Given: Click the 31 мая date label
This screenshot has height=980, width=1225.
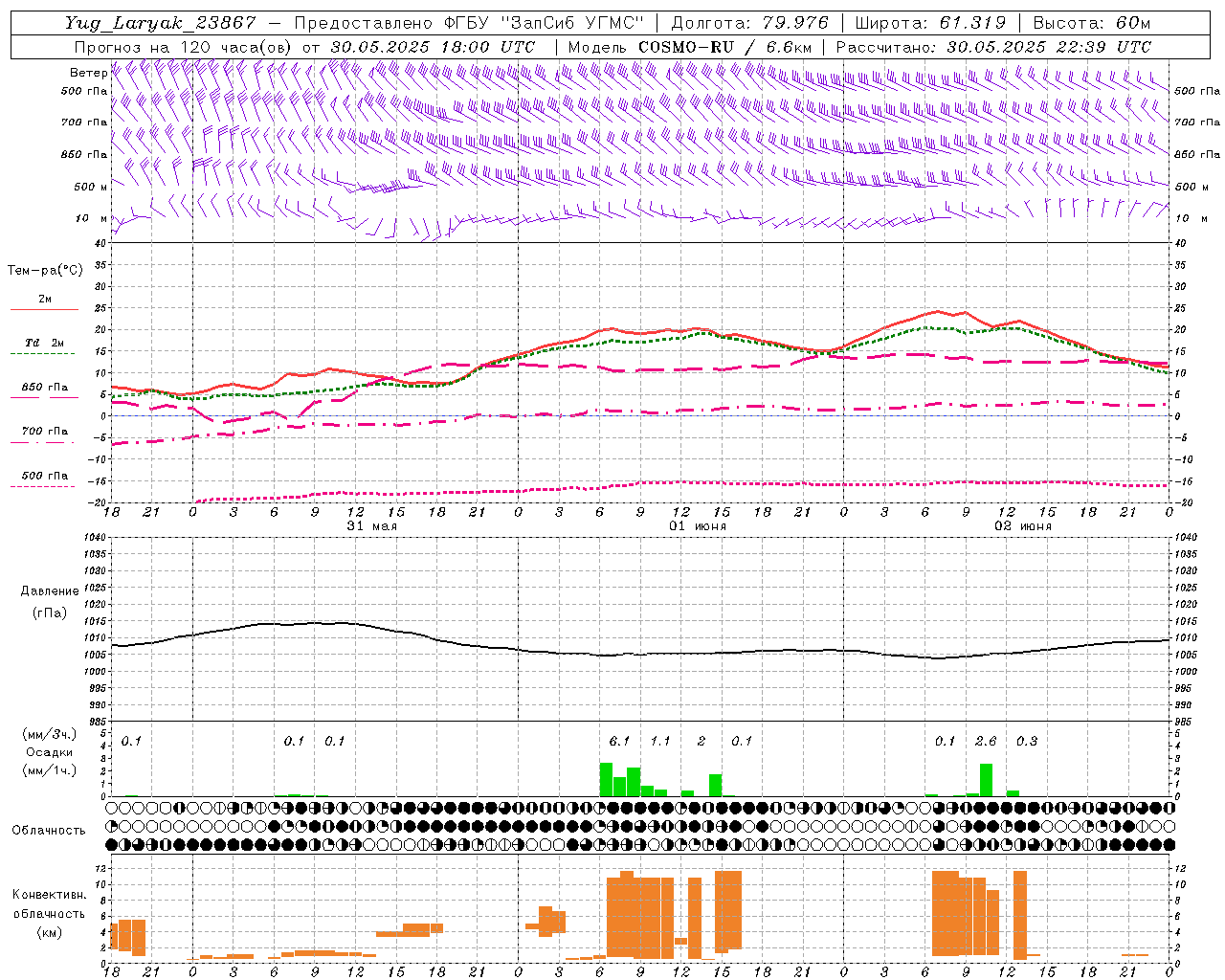Looking at the screenshot, I should tap(372, 525).
